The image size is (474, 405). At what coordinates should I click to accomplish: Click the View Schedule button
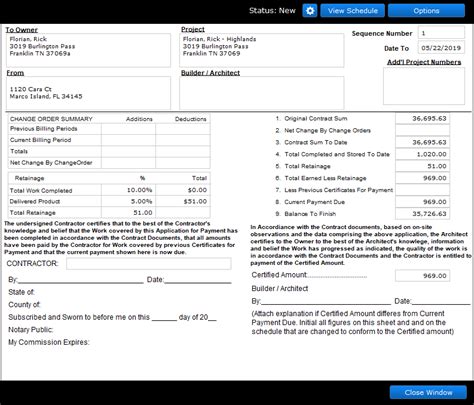point(353,11)
